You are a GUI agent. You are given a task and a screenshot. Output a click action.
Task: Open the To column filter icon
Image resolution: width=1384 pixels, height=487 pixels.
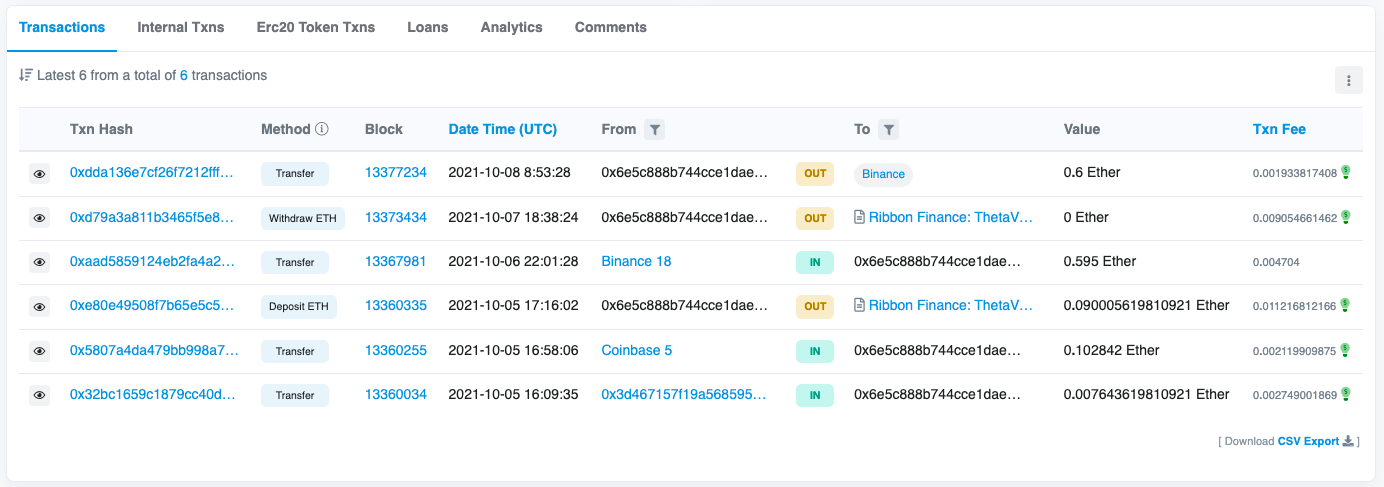[x=888, y=129]
